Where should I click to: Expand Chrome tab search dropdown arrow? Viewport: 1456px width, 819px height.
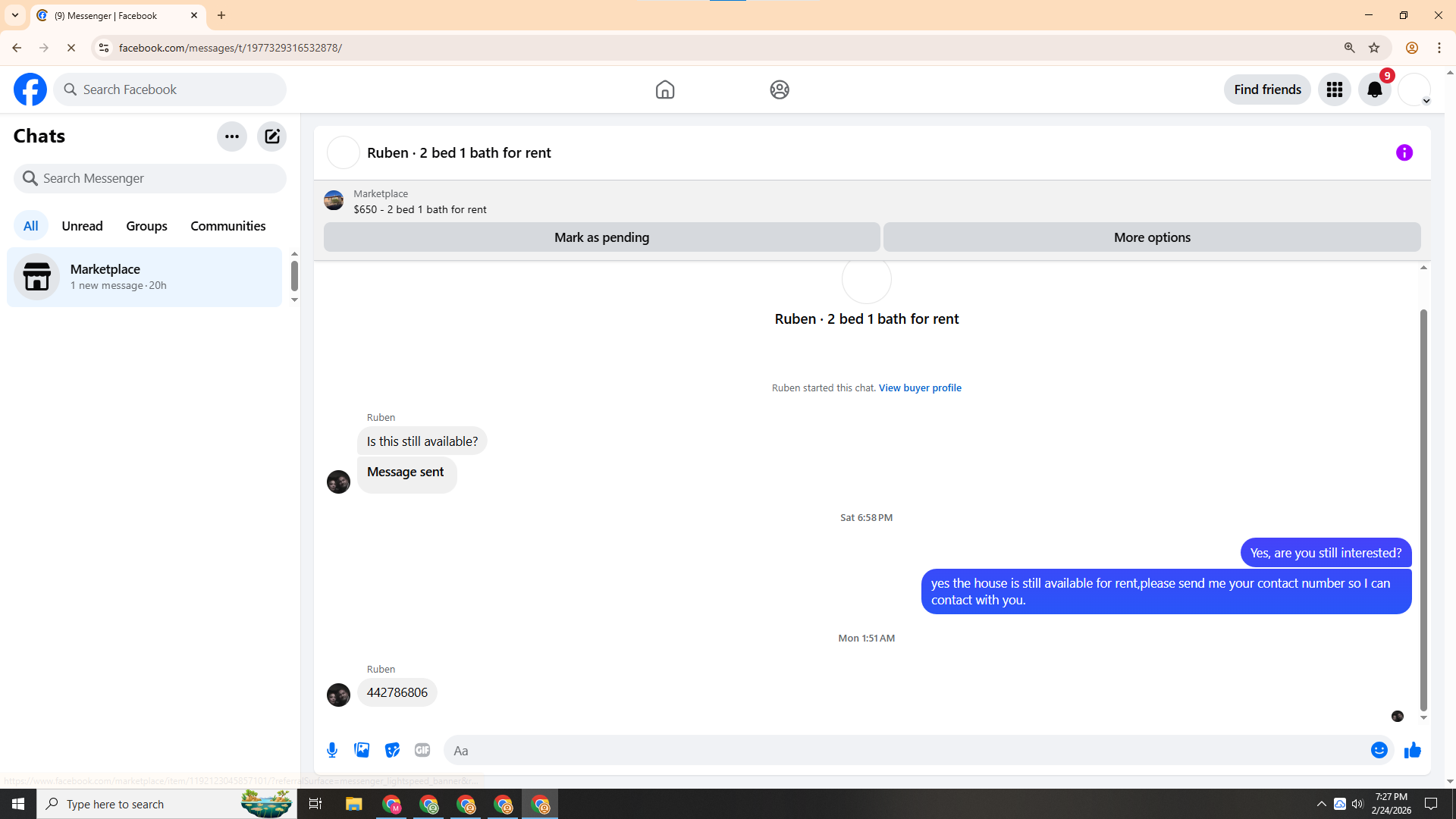pos(14,15)
